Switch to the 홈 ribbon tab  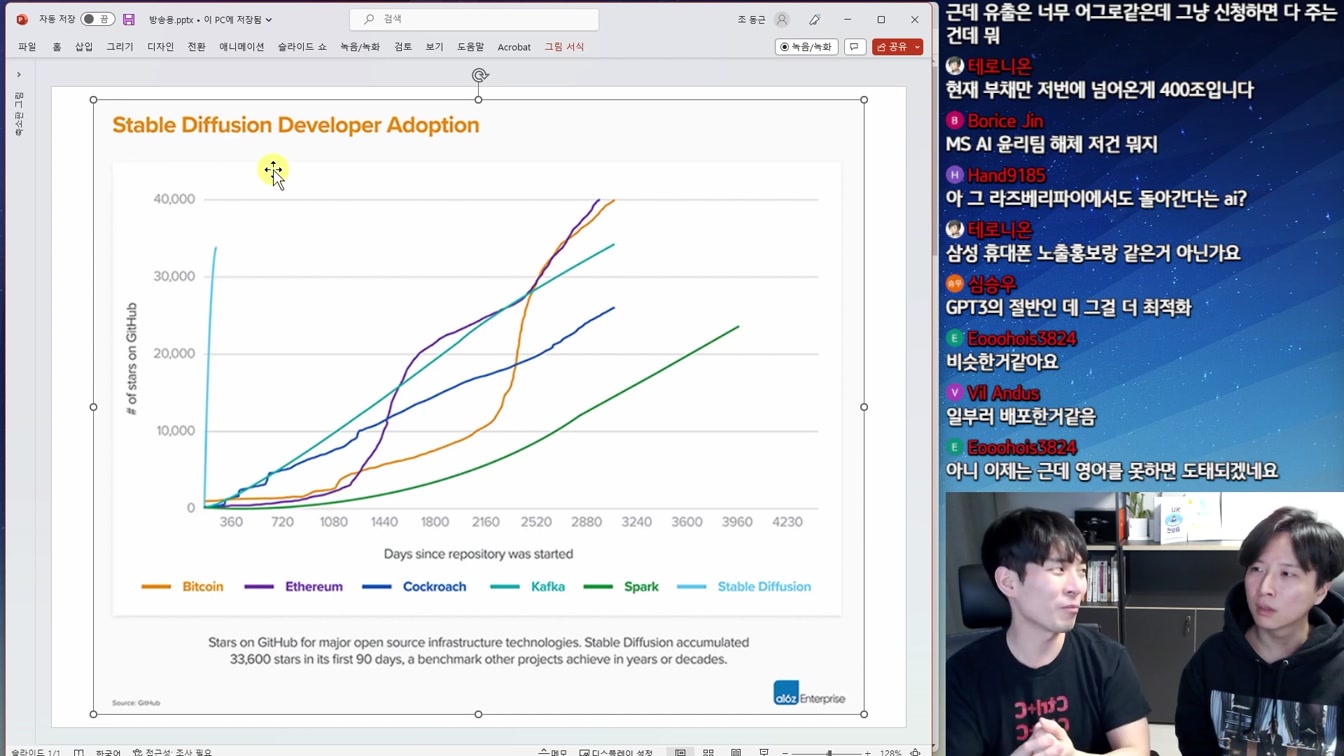click(x=57, y=47)
